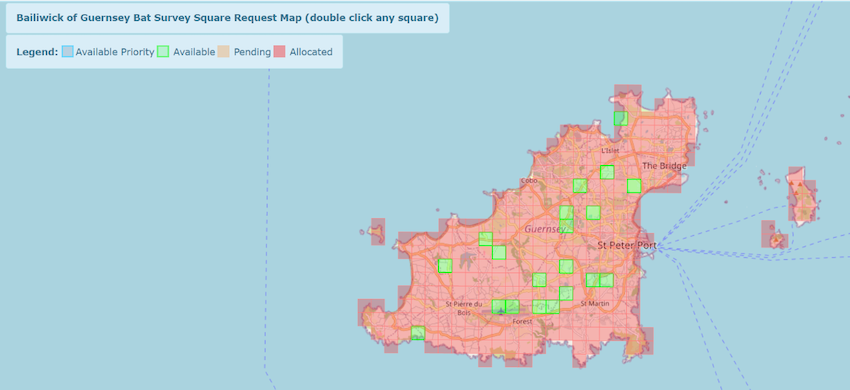Click the St Peter Port map label

click(627, 245)
